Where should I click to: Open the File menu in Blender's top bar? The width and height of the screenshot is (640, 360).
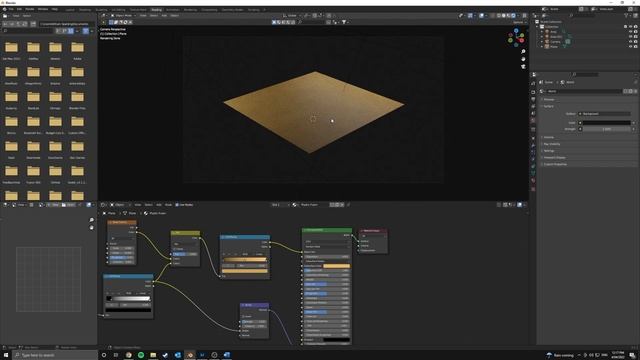[11, 9]
